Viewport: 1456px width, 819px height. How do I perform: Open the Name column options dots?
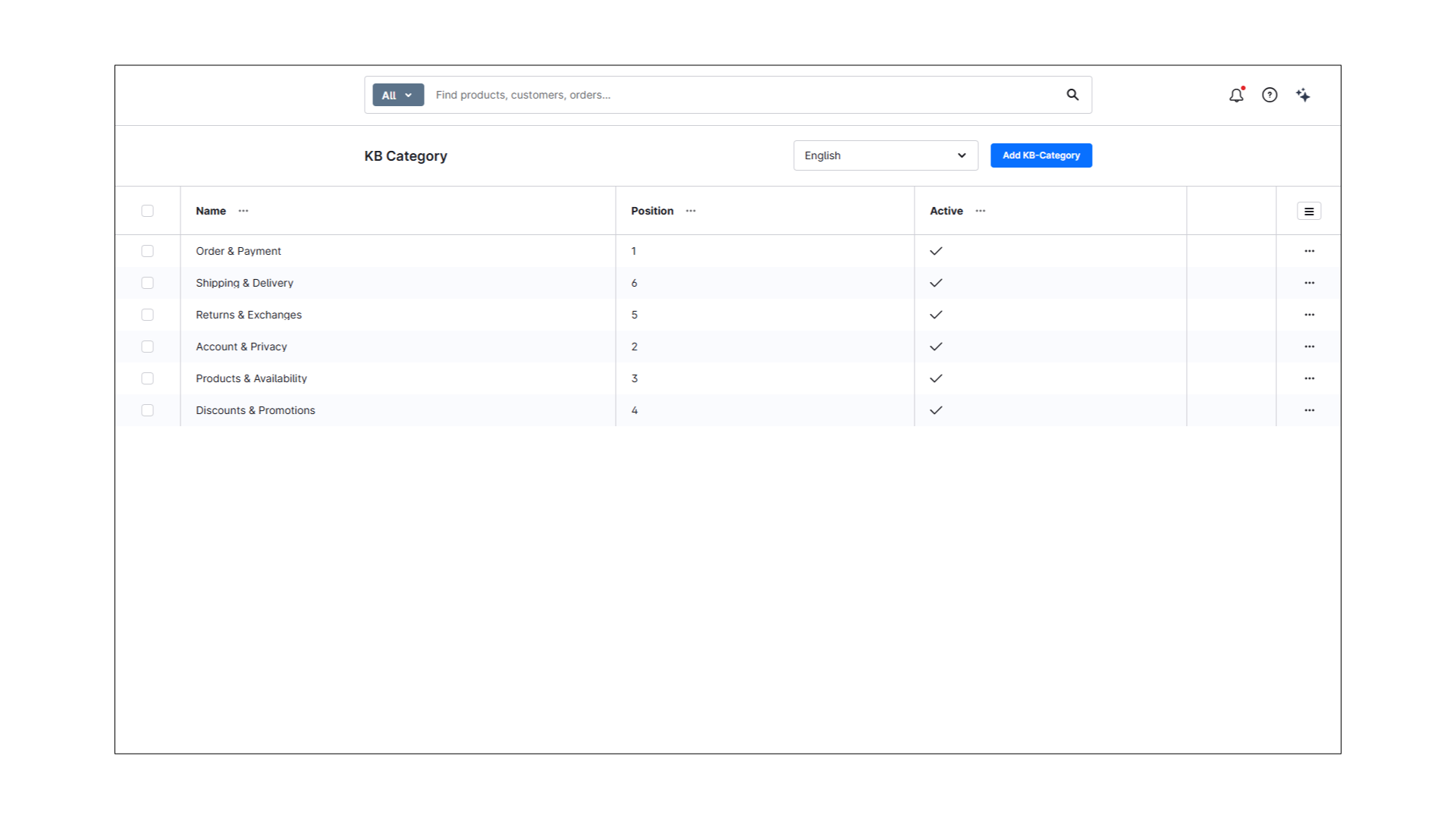tap(243, 211)
